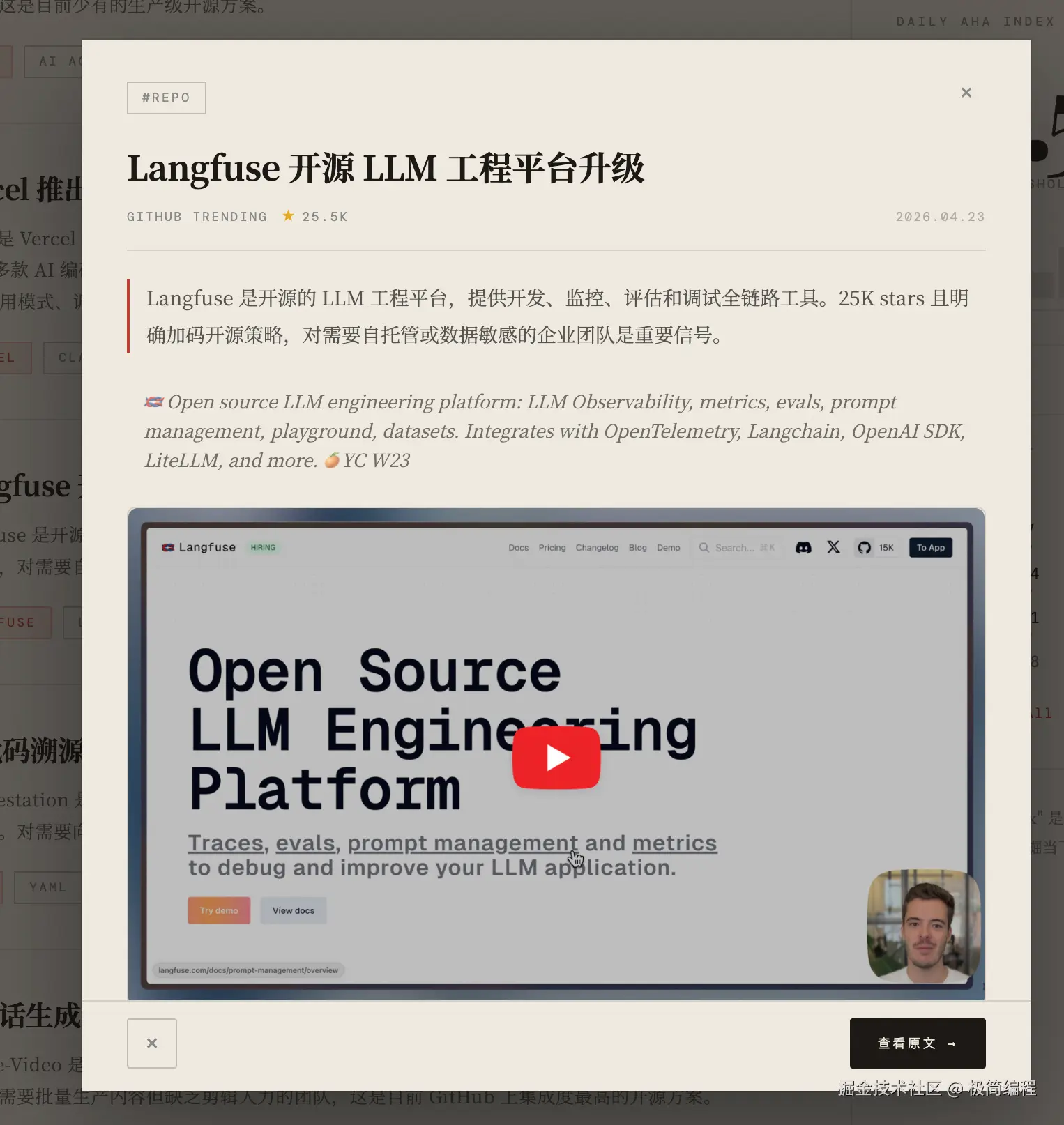Click the date 2026.04.23
This screenshot has height=1125, width=1064.
point(940,217)
